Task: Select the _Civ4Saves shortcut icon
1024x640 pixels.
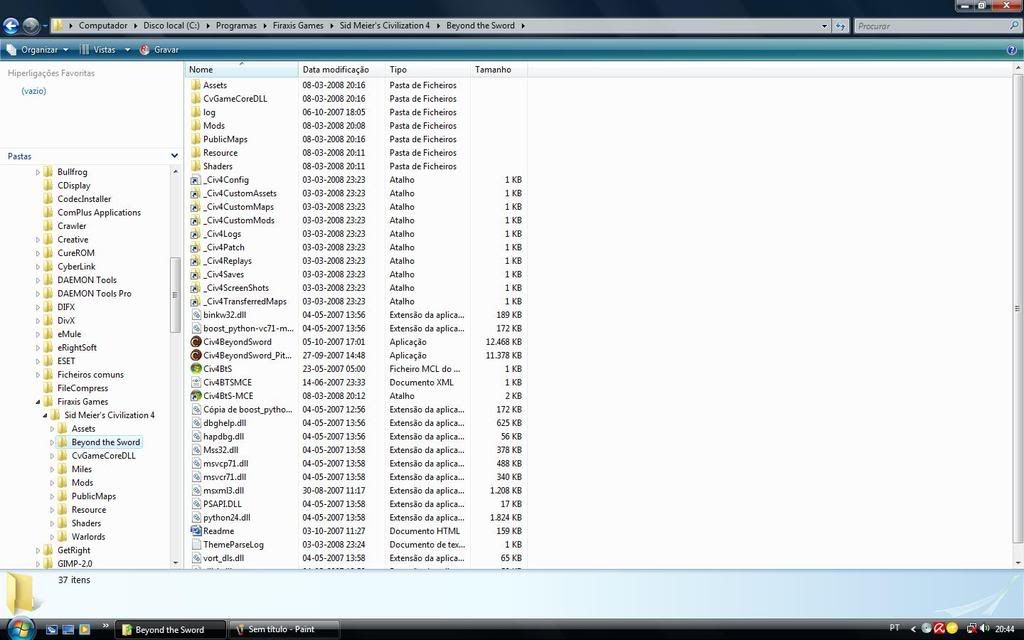Action: (x=195, y=274)
